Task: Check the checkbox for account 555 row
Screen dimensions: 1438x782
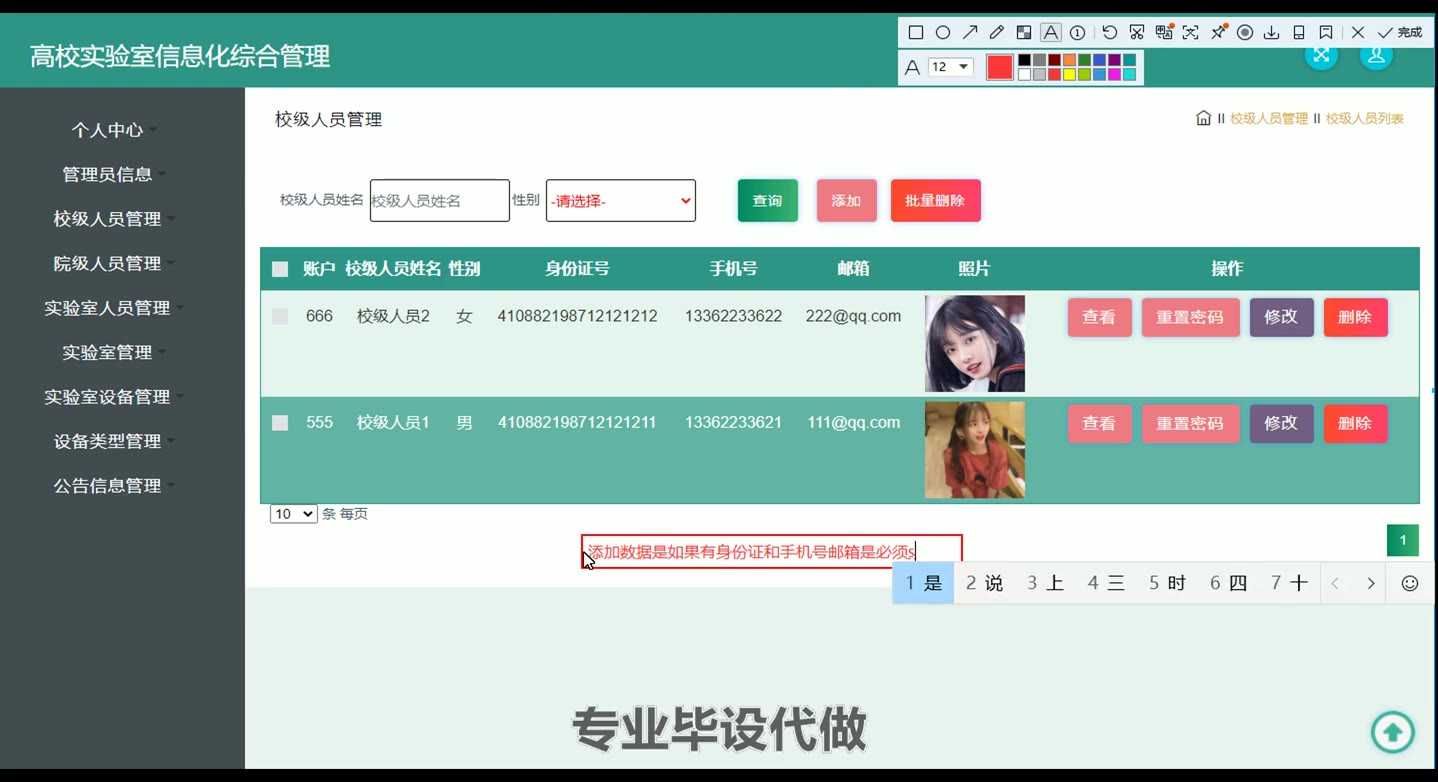Action: click(x=280, y=423)
